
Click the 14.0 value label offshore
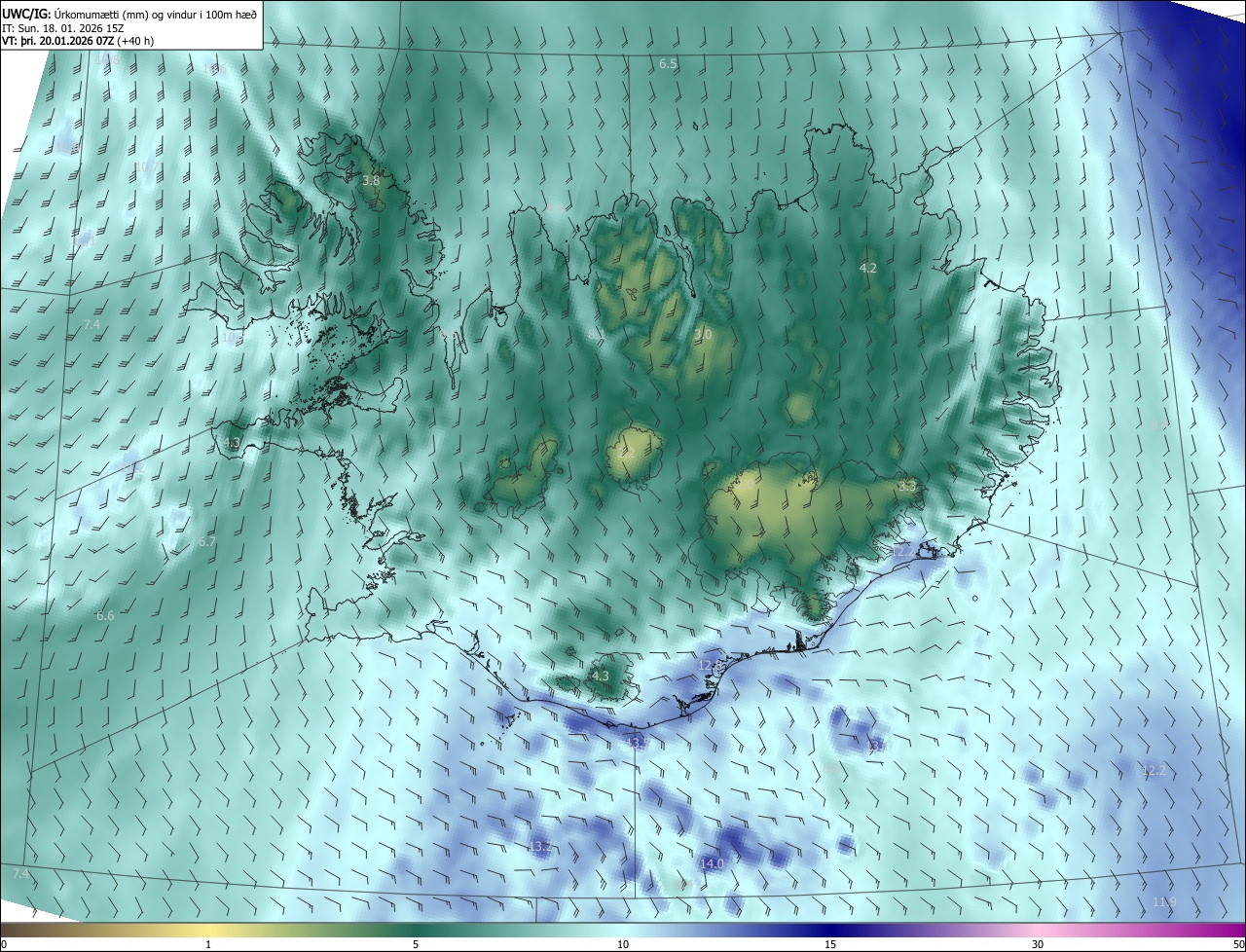713,864
